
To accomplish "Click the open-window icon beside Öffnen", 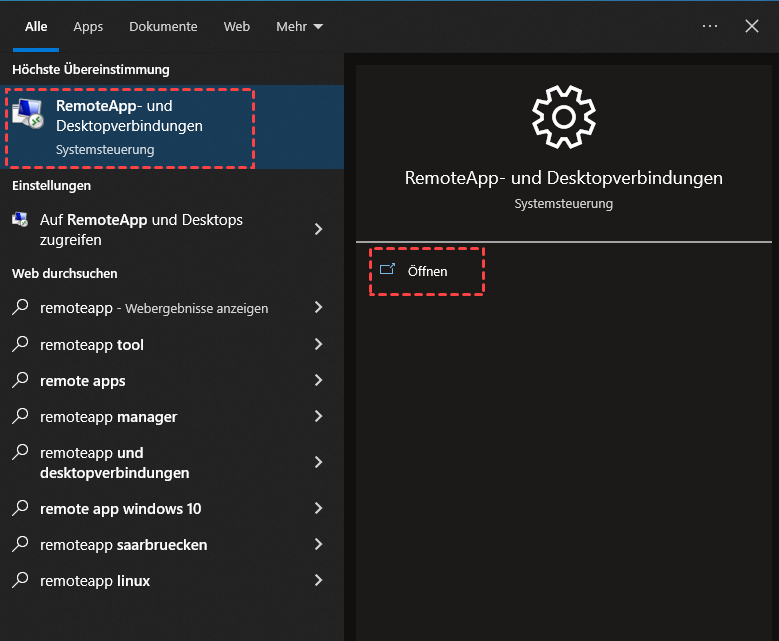I will (388, 270).
